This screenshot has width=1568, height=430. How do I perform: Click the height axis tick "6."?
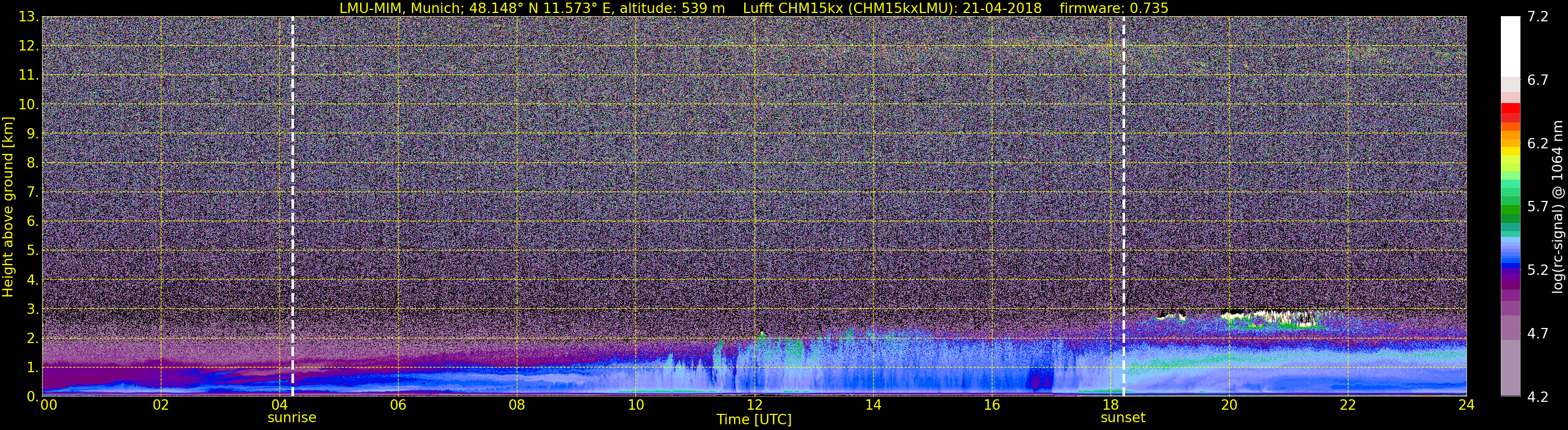coord(32,221)
